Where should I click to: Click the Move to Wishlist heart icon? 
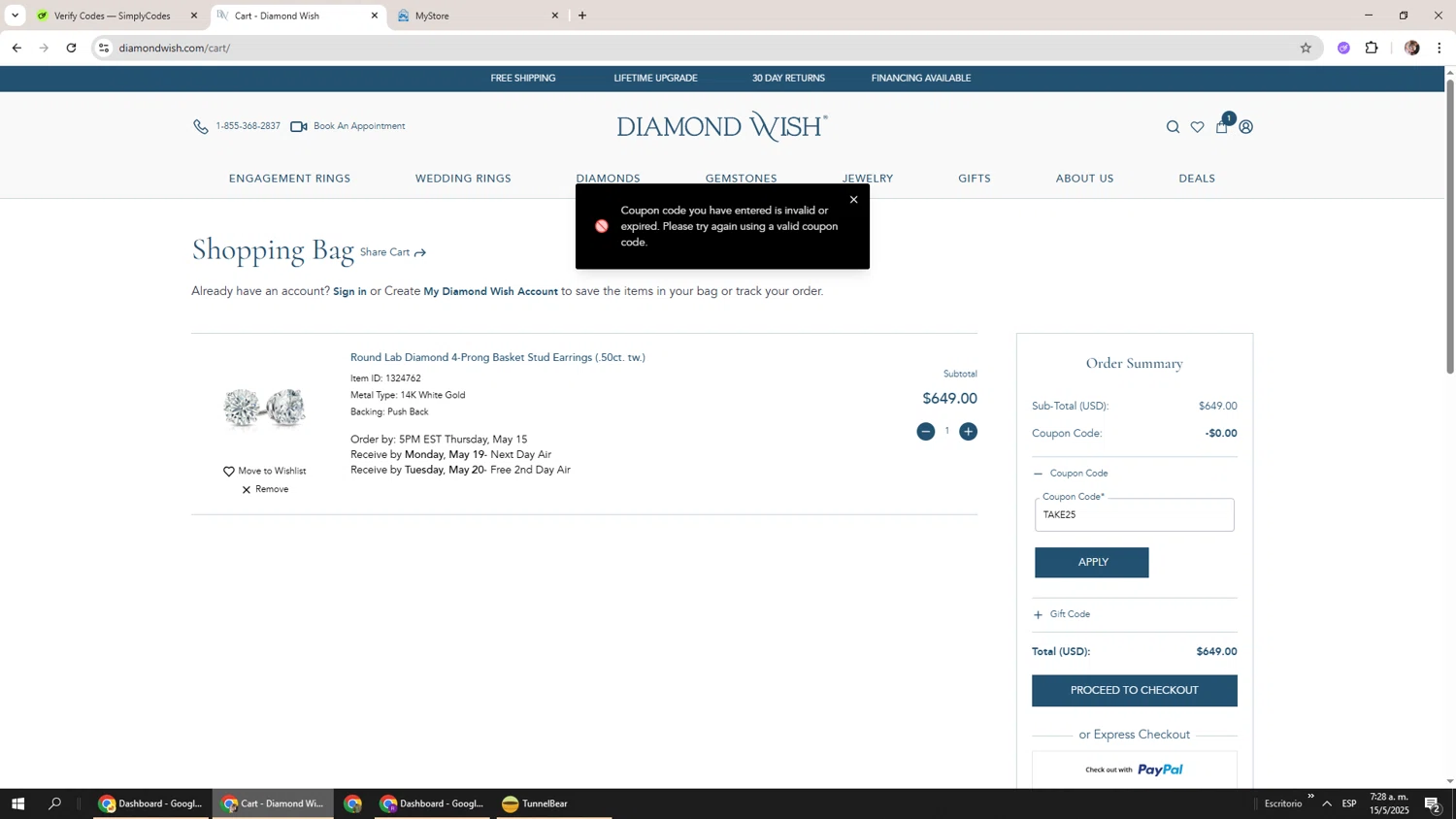(229, 472)
